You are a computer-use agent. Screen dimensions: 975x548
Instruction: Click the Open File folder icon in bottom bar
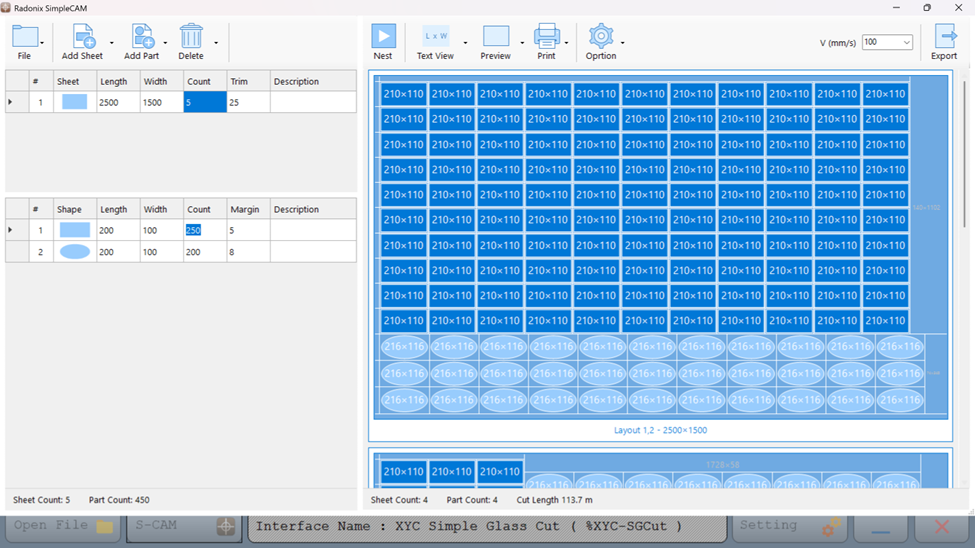point(104,527)
